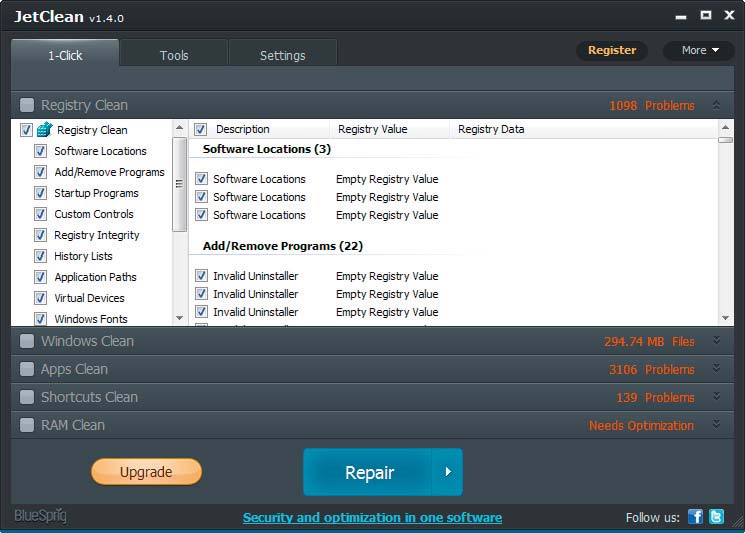Viewport: 745px width, 533px height.
Task: Uncheck Startup Programs in the tree
Action: click(40, 193)
